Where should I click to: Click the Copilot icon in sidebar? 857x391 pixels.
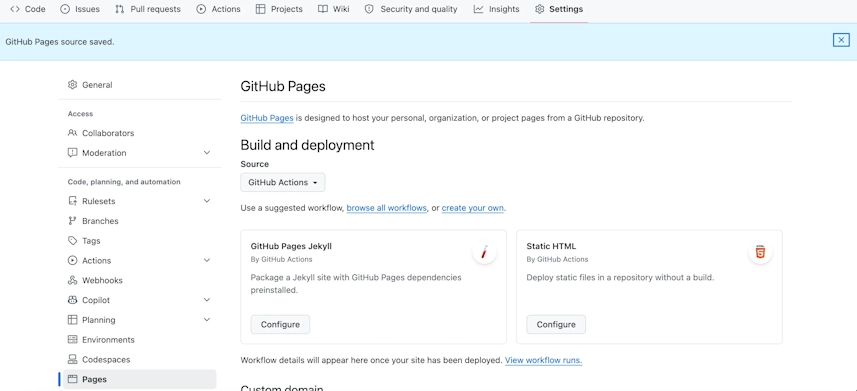click(72, 300)
